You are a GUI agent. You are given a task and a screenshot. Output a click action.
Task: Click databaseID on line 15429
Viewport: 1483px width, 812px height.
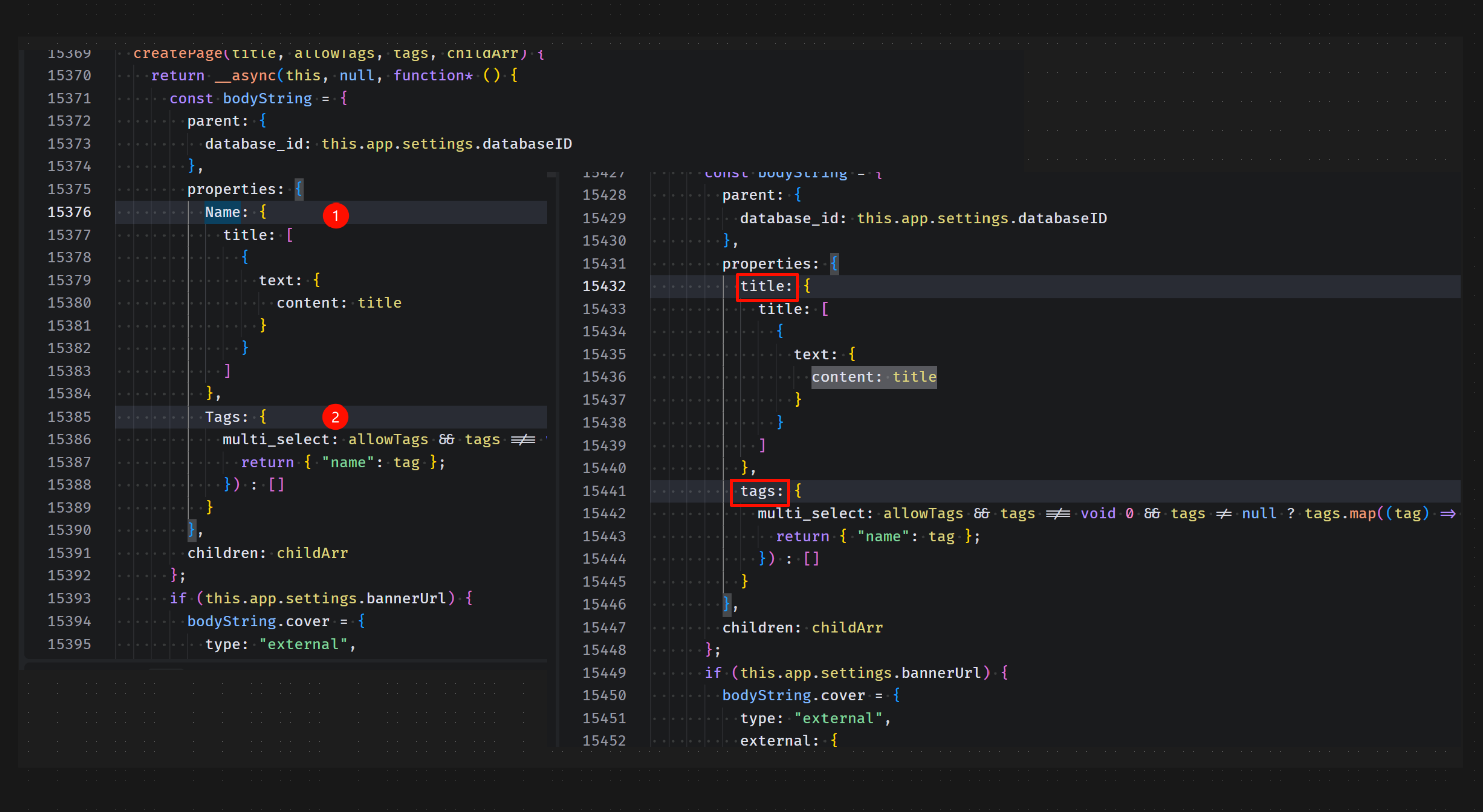[x=1062, y=218]
